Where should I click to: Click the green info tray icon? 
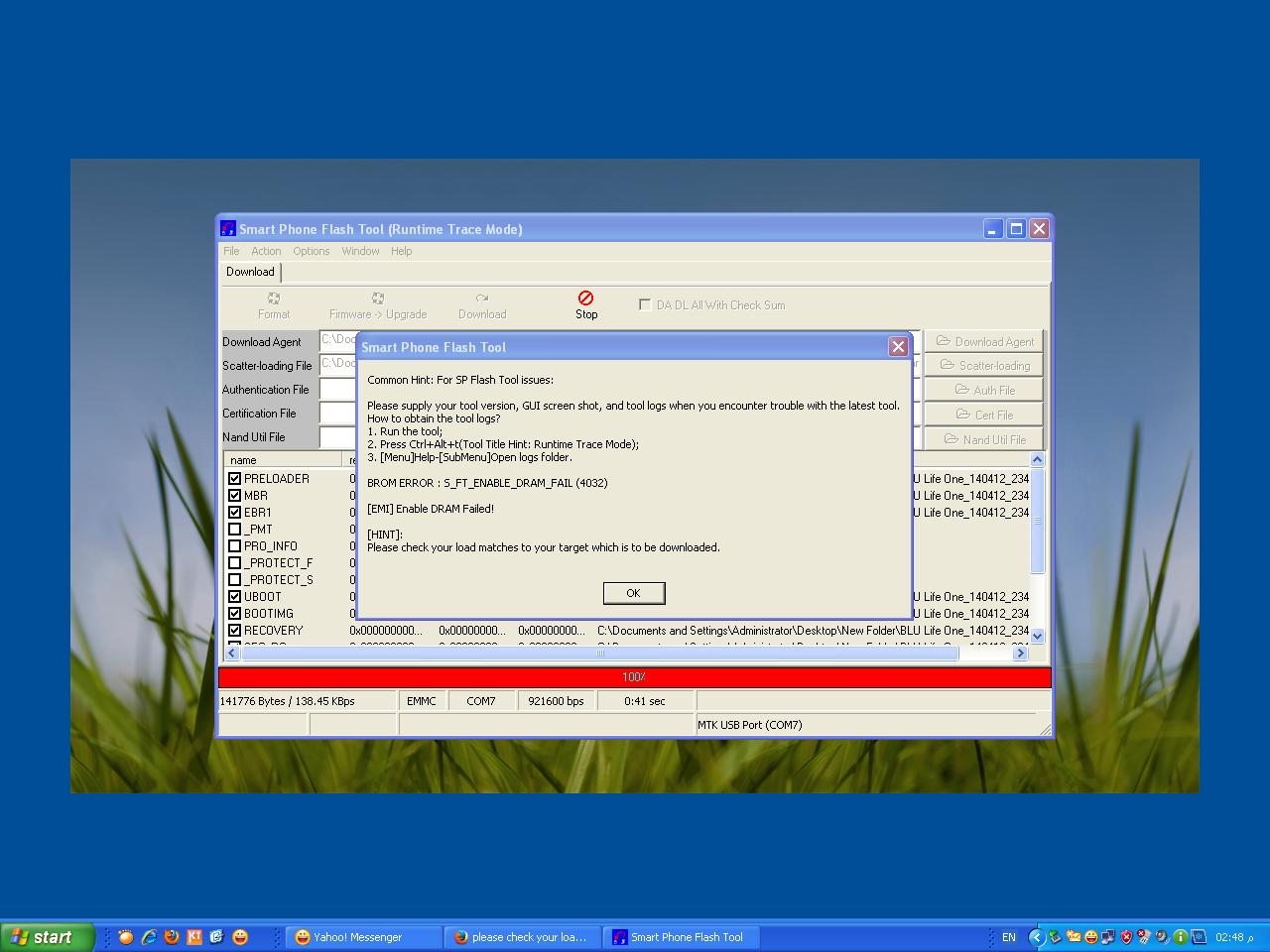click(1181, 937)
